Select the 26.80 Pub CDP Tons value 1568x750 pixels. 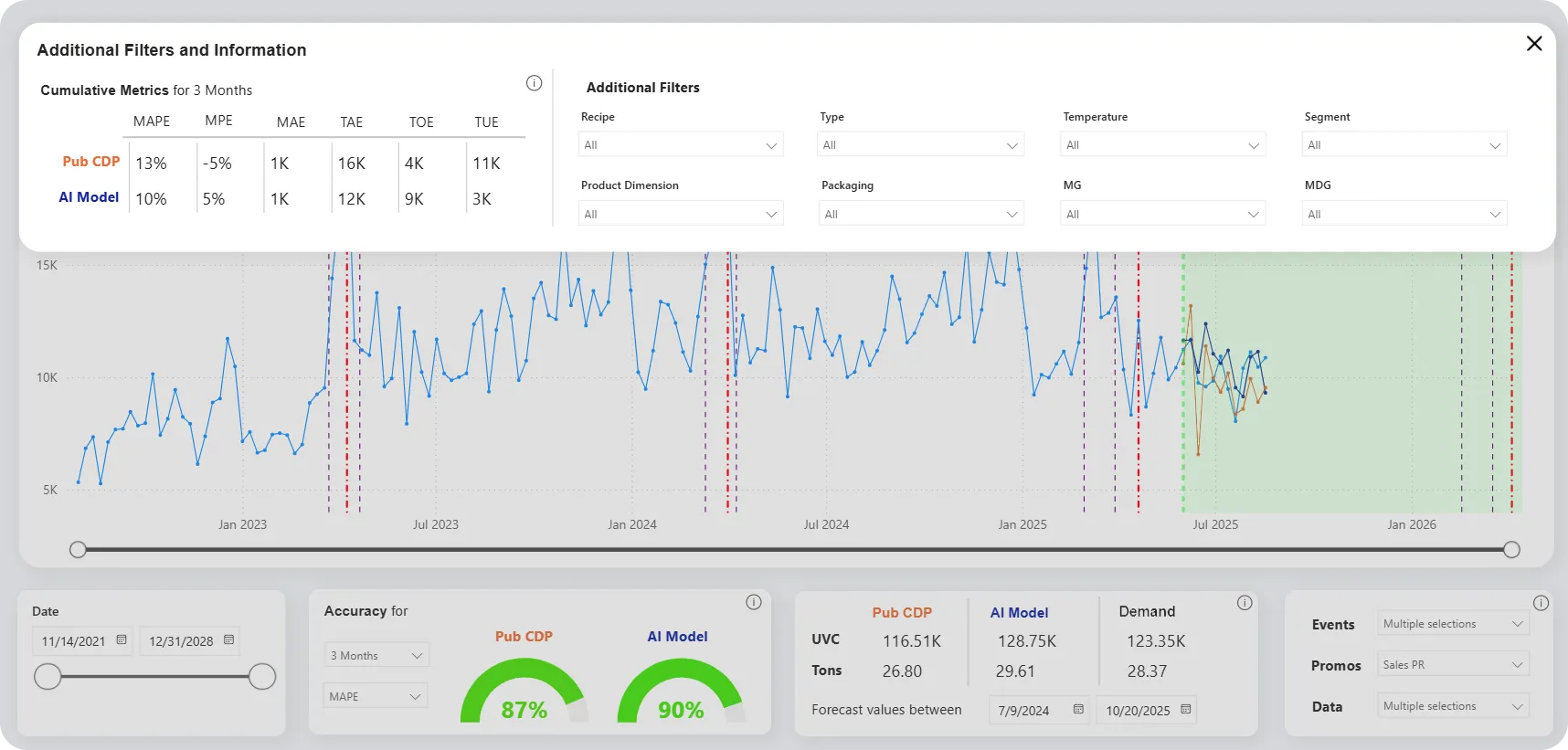902,671
